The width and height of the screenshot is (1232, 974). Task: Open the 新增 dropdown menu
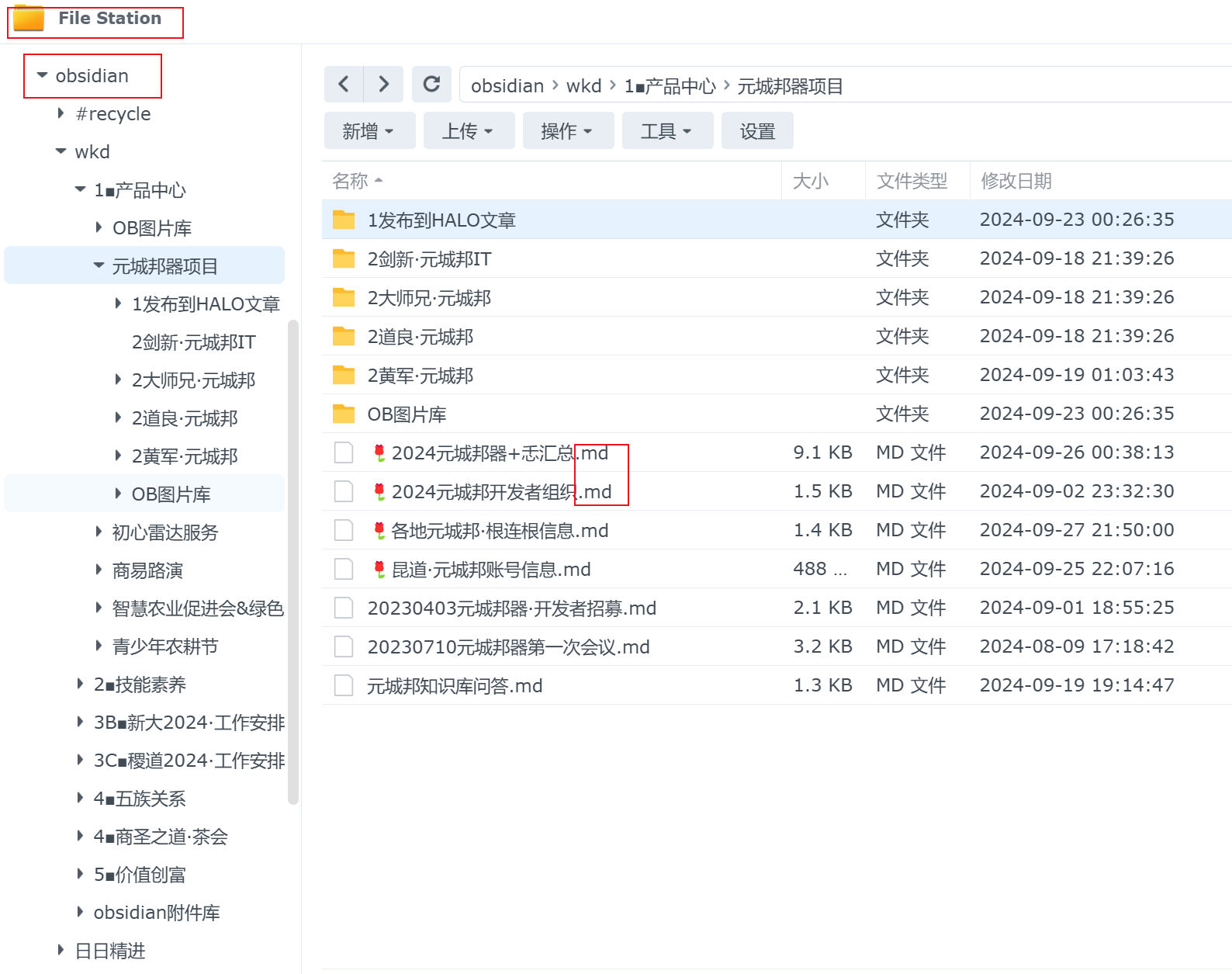(x=369, y=131)
